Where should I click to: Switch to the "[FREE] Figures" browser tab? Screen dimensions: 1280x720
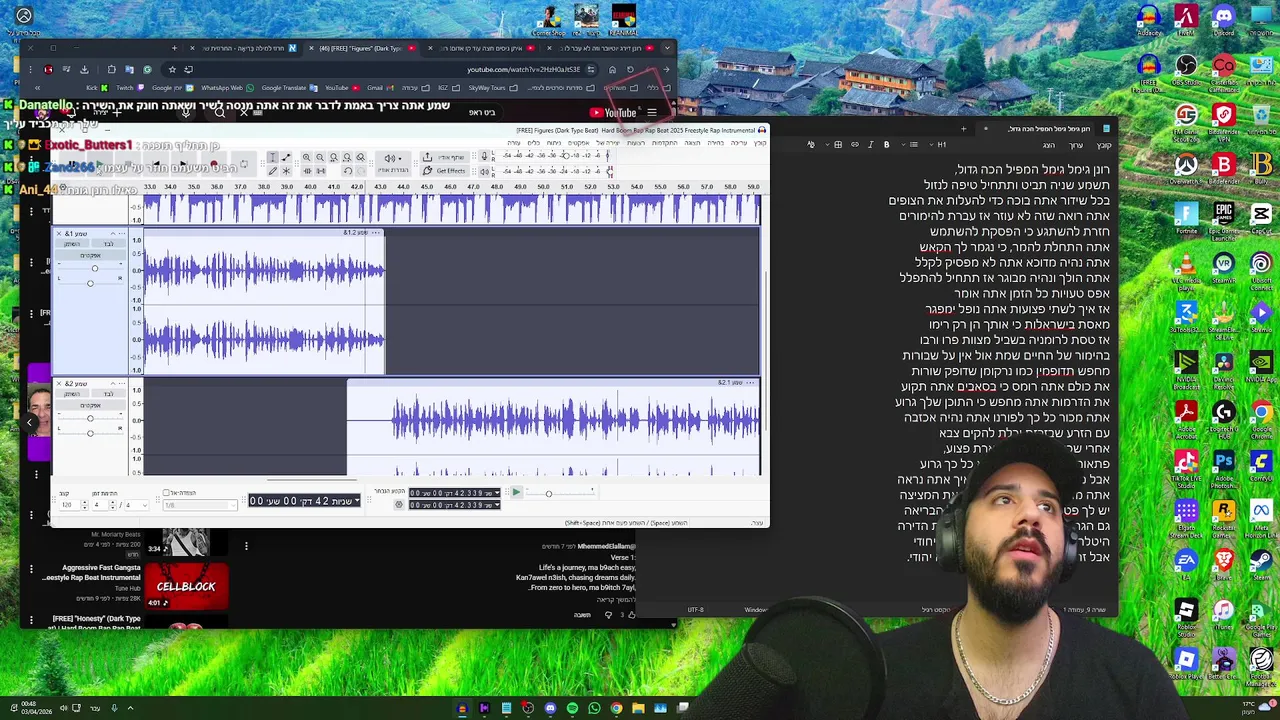tap(361, 48)
